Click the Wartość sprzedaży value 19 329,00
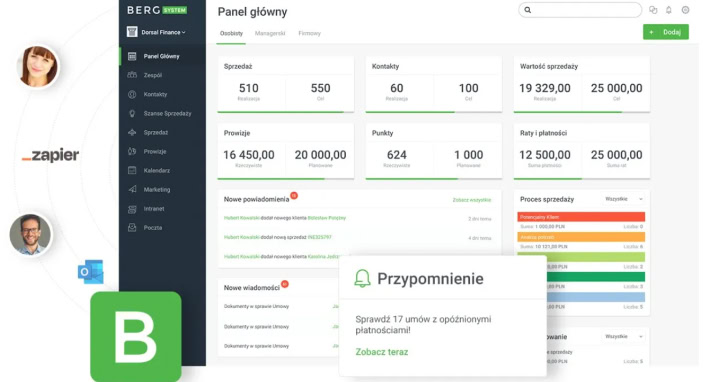Viewport: 706px width, 382px height. coord(545,88)
